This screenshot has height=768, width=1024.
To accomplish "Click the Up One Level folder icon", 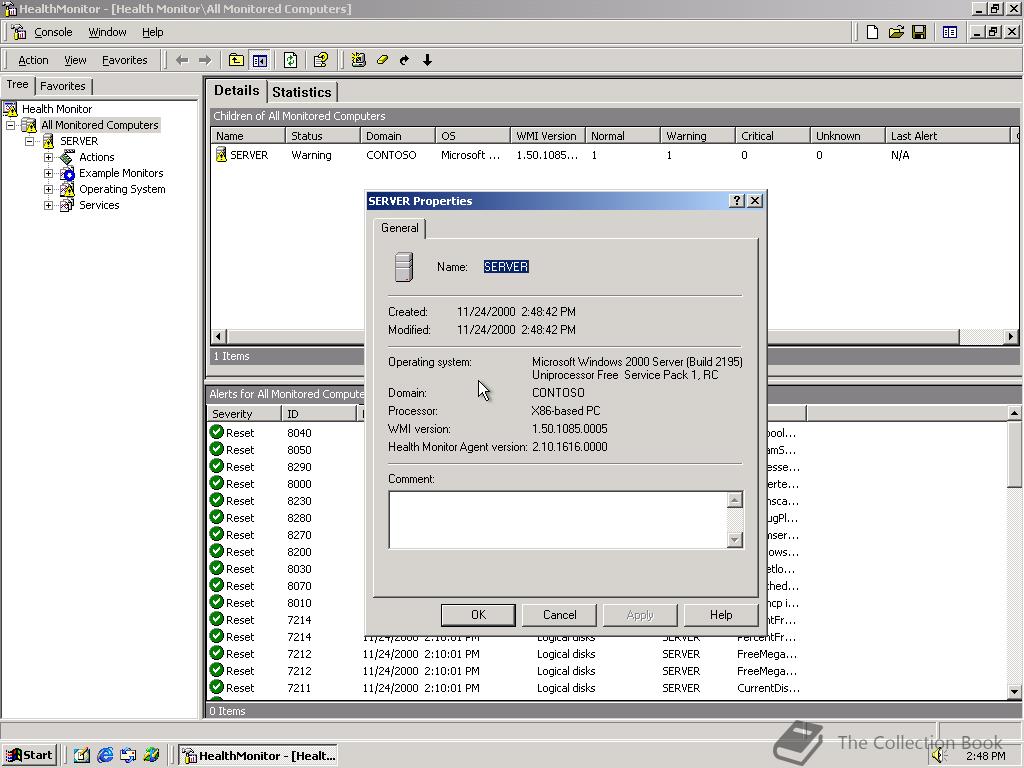I will [x=236, y=60].
